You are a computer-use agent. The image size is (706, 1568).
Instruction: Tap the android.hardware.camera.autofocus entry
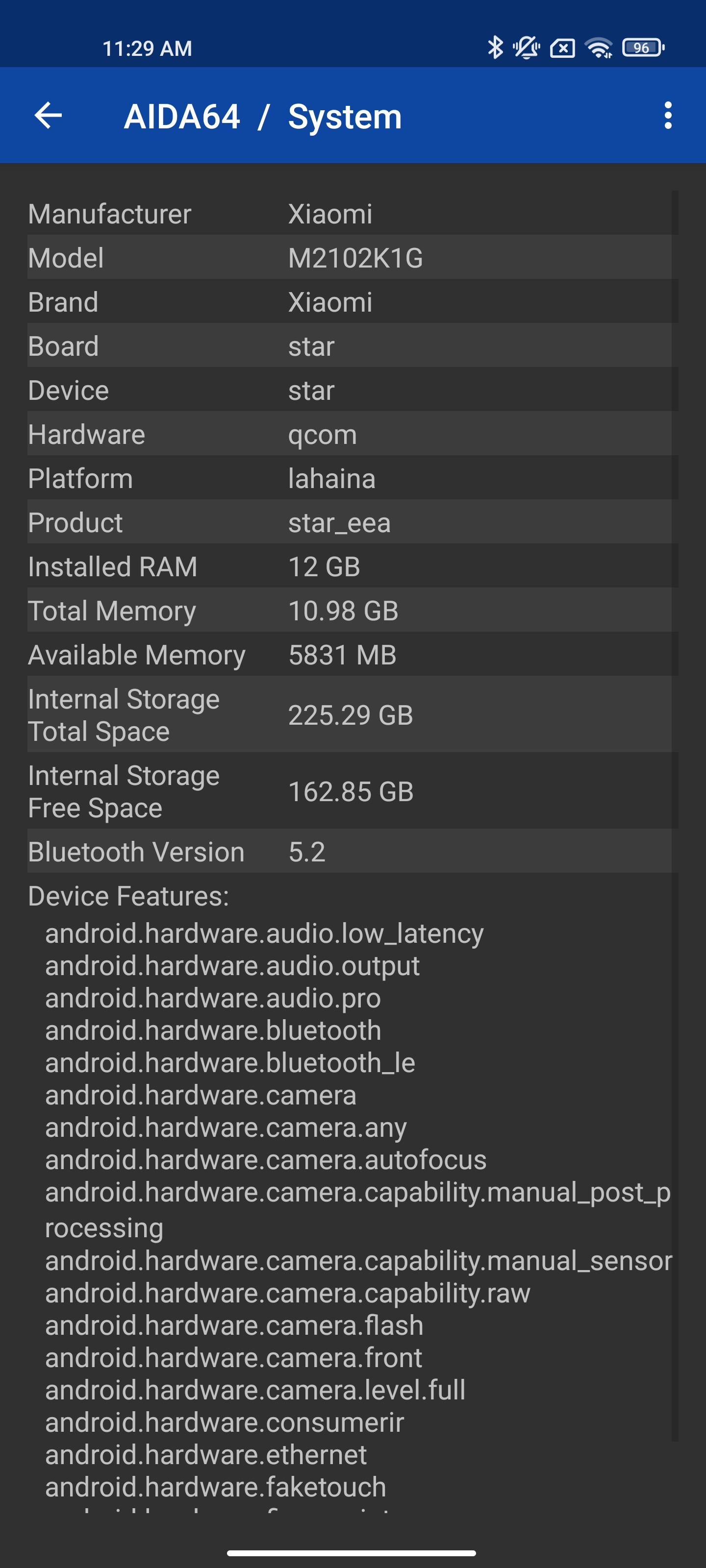point(266,1159)
